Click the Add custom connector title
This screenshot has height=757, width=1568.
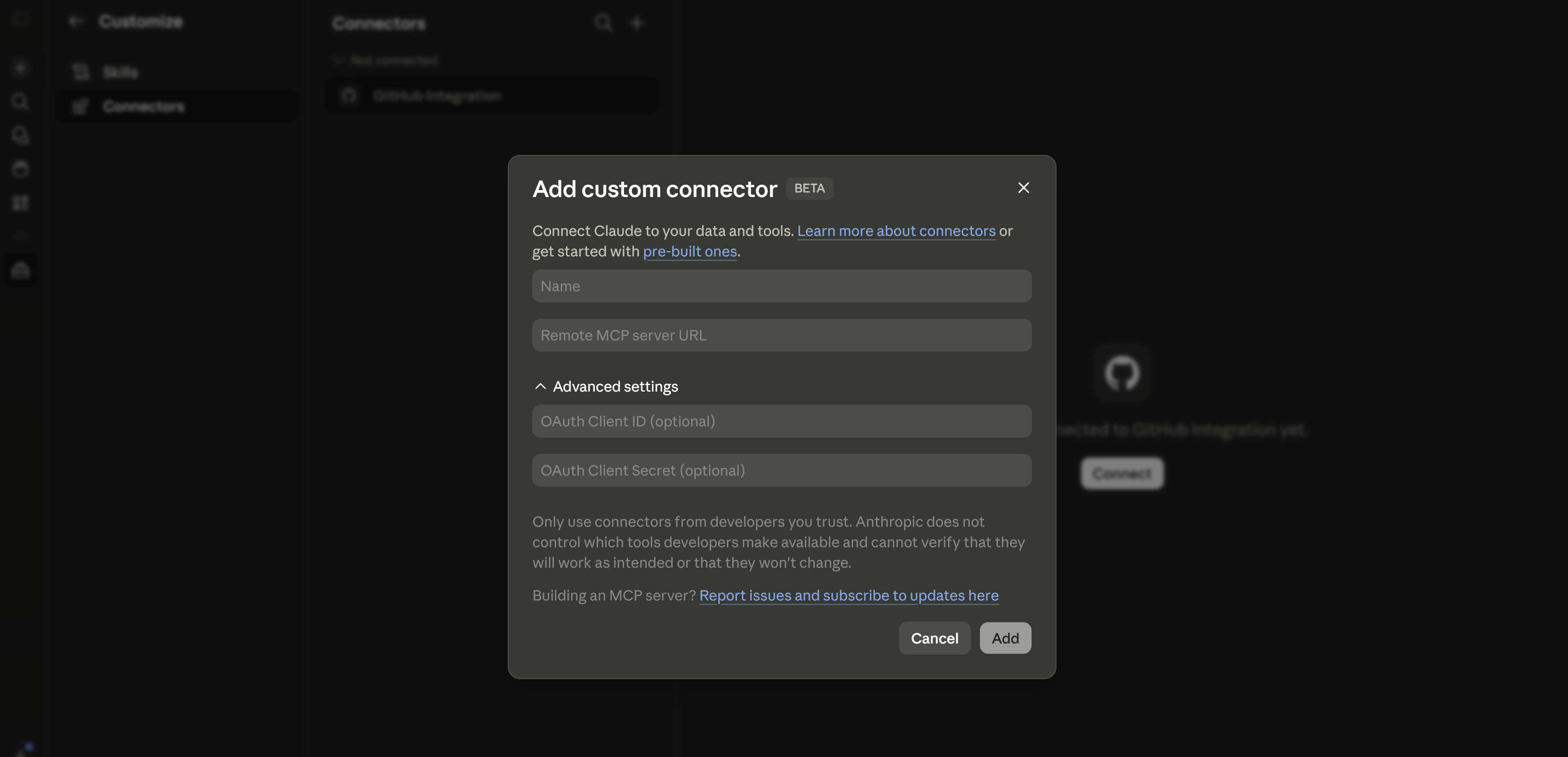click(655, 189)
